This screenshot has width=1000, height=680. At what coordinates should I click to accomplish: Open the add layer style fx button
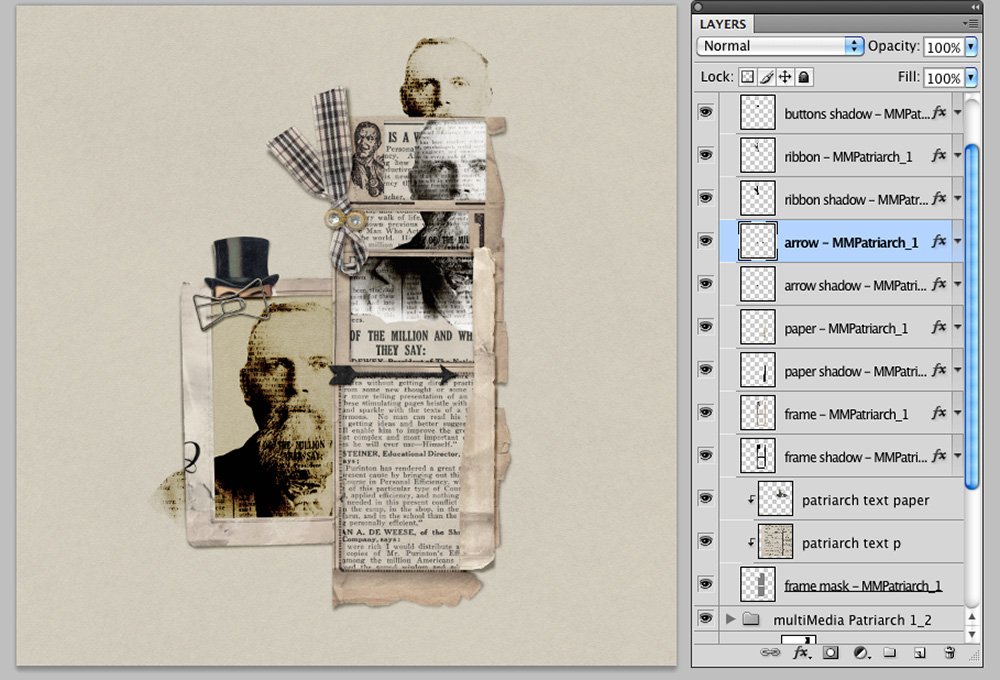click(802, 653)
